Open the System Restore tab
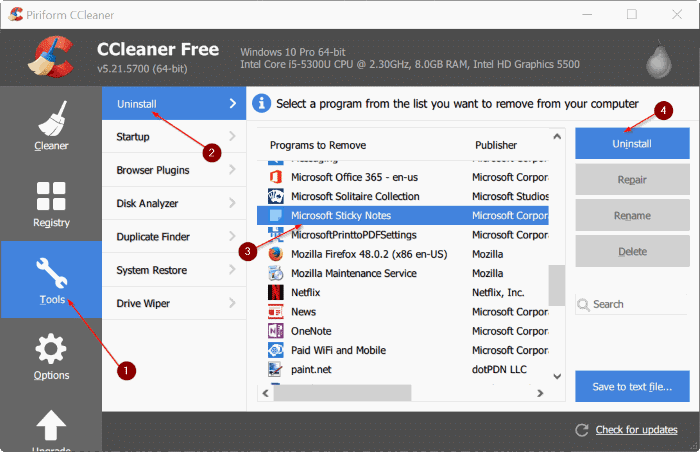Viewport: 700px width, 452px height. (174, 270)
